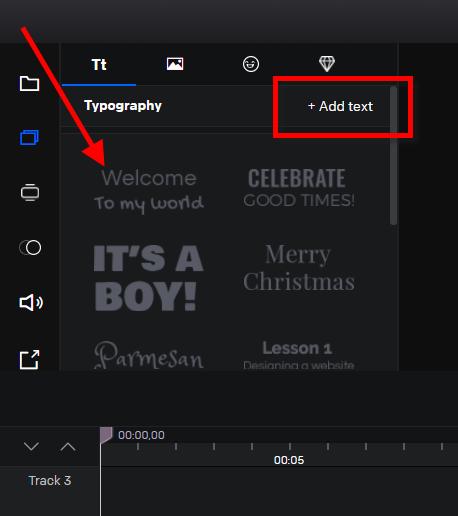Choose the Celebrate Good Times template
Screen dimensions: 458x516
pyautogui.click(x=299, y=188)
